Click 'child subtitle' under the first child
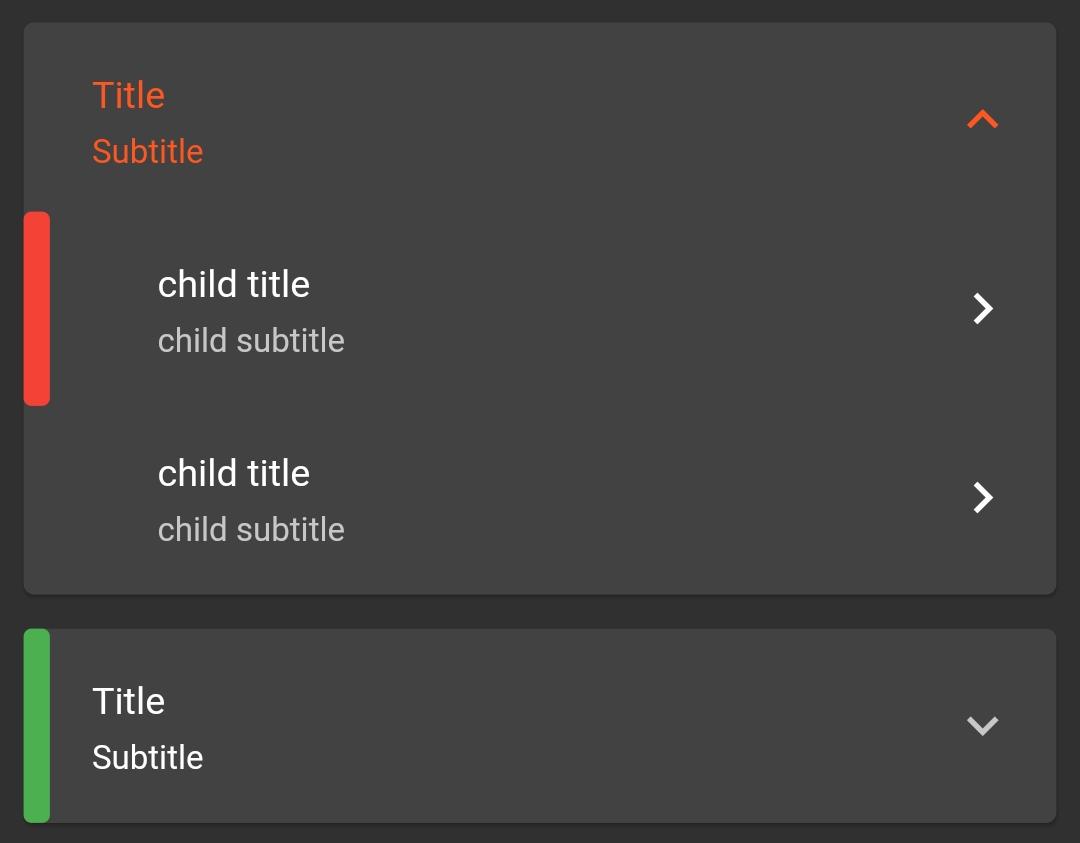The image size is (1080, 843). 251,340
